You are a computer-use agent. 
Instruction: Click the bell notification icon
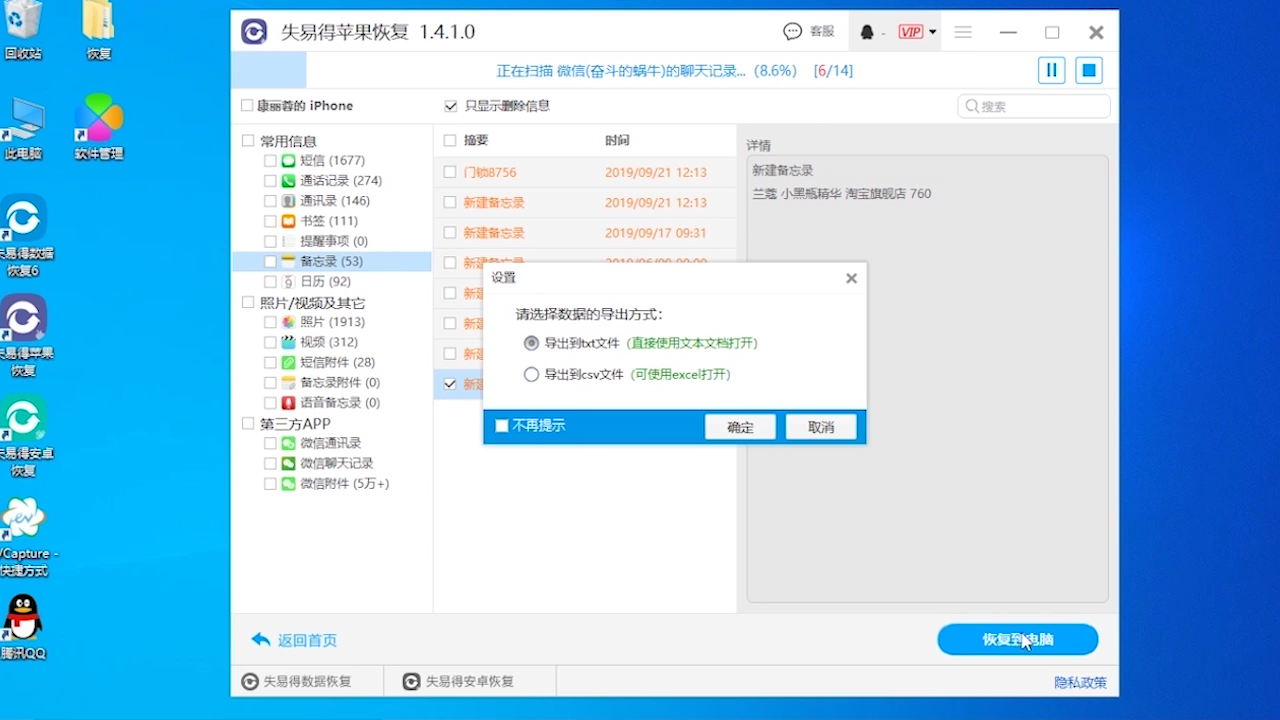867,32
